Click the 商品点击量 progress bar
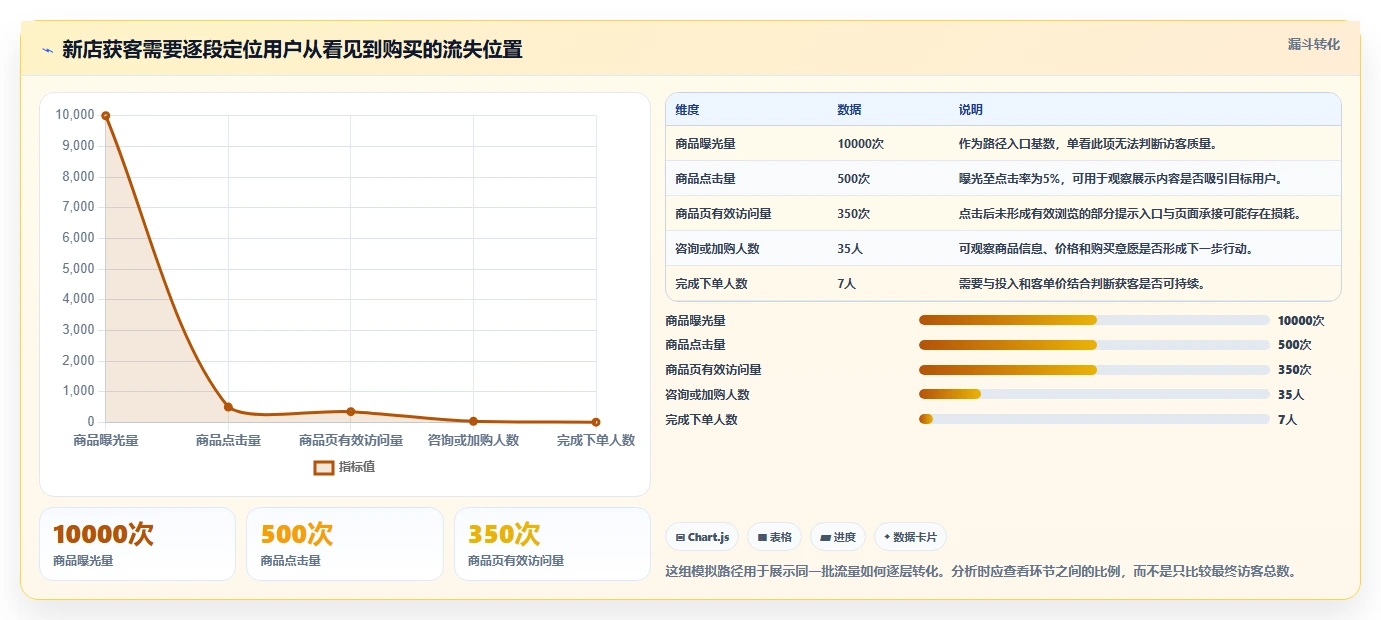The image size is (1381, 620). click(1094, 345)
